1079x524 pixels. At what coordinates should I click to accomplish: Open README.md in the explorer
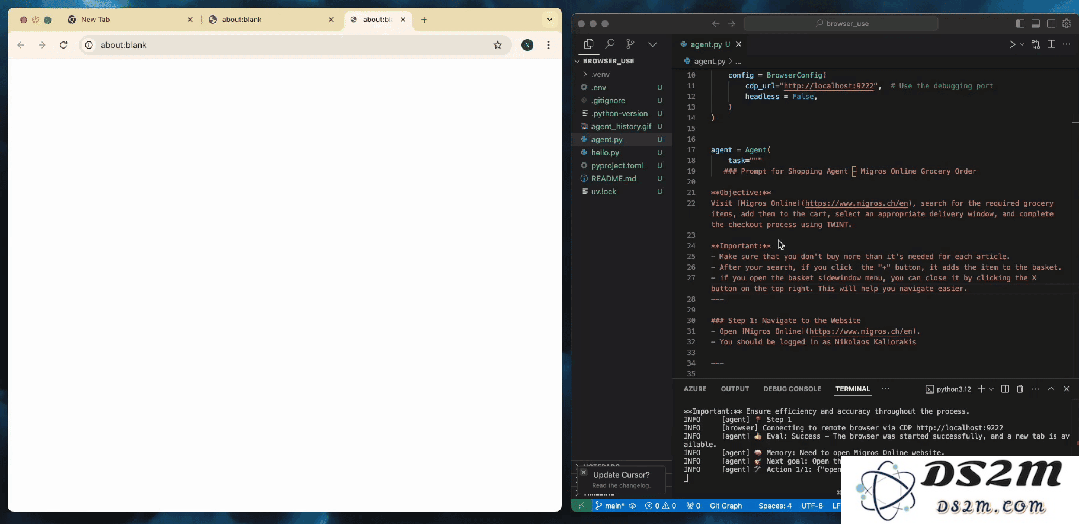pyautogui.click(x=621, y=178)
